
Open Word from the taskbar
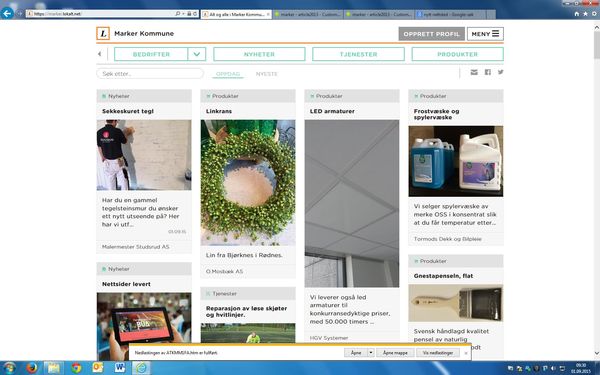pyautogui.click(x=120, y=368)
